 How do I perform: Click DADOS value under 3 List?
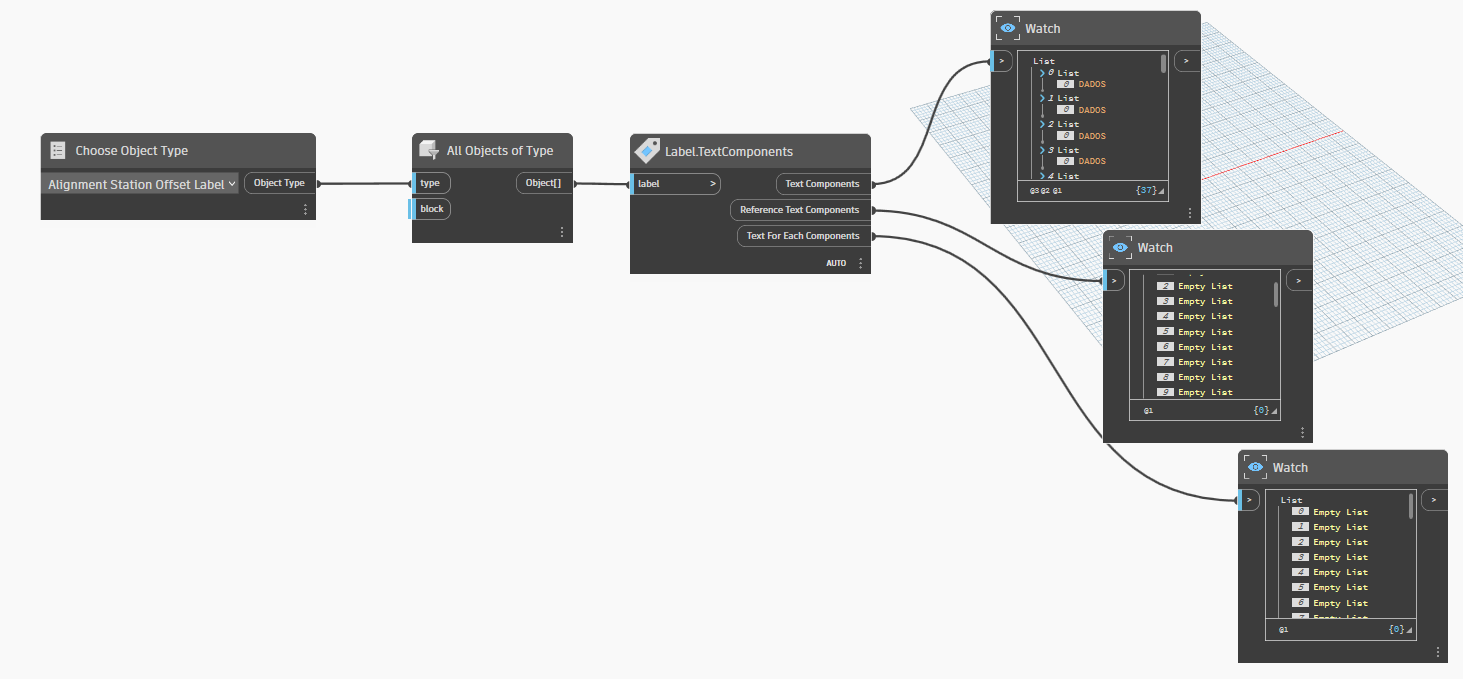click(1092, 161)
